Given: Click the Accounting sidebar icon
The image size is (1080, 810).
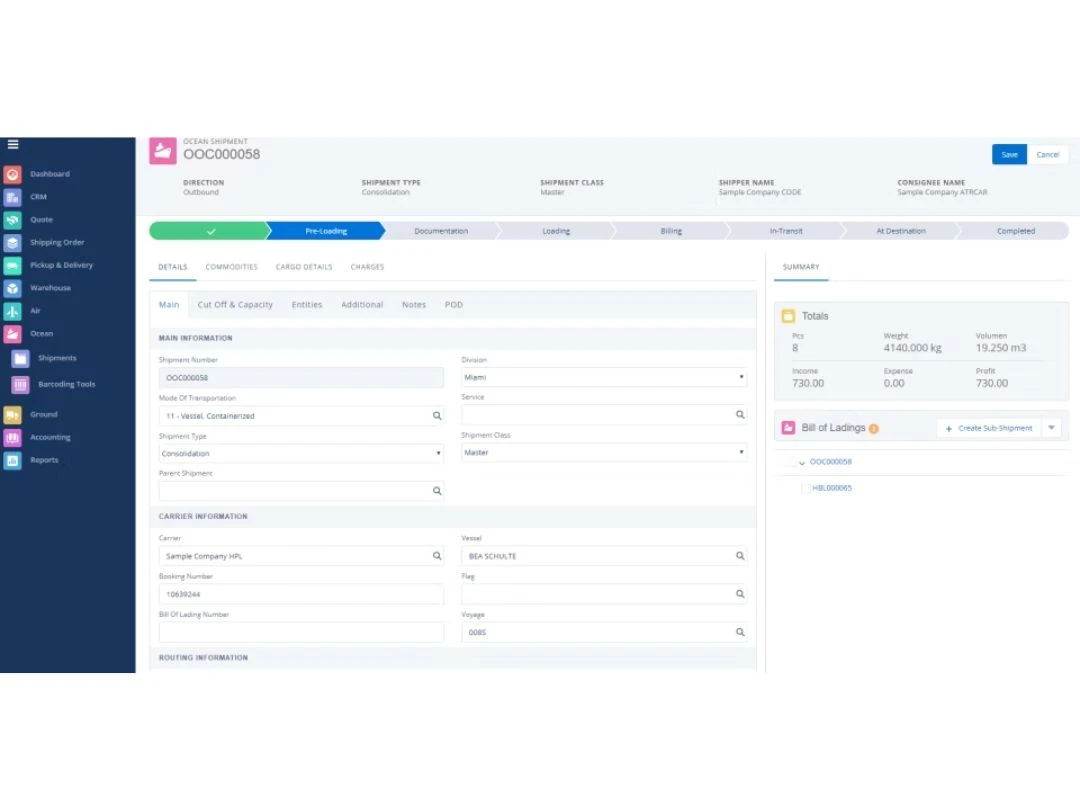Looking at the screenshot, I should point(12,437).
